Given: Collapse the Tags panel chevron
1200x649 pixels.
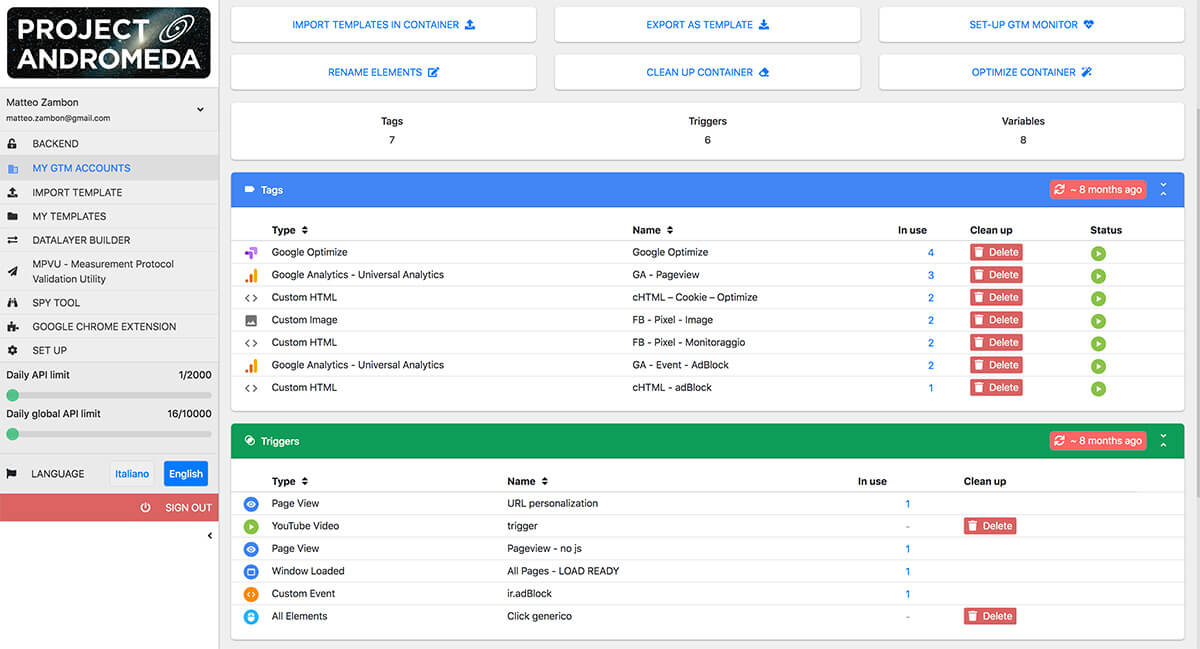Looking at the screenshot, I should (1163, 190).
